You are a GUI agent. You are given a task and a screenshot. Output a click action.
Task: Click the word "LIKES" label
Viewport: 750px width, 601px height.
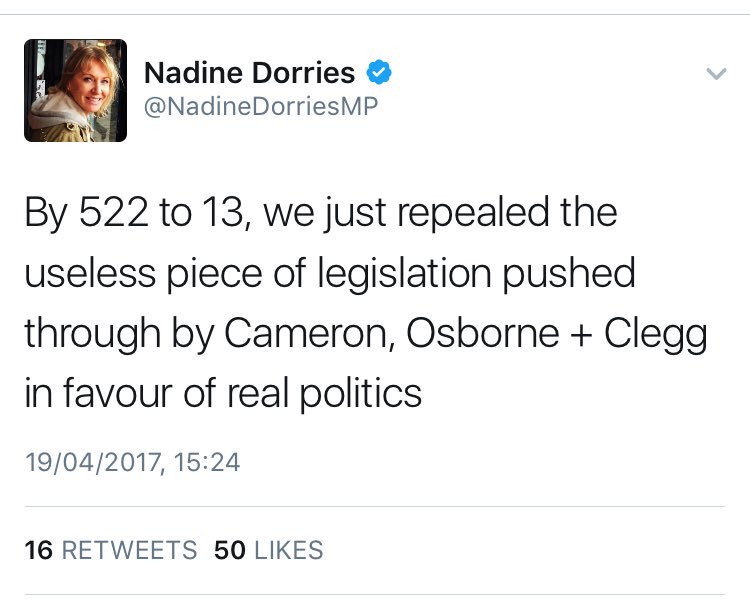[x=287, y=550]
